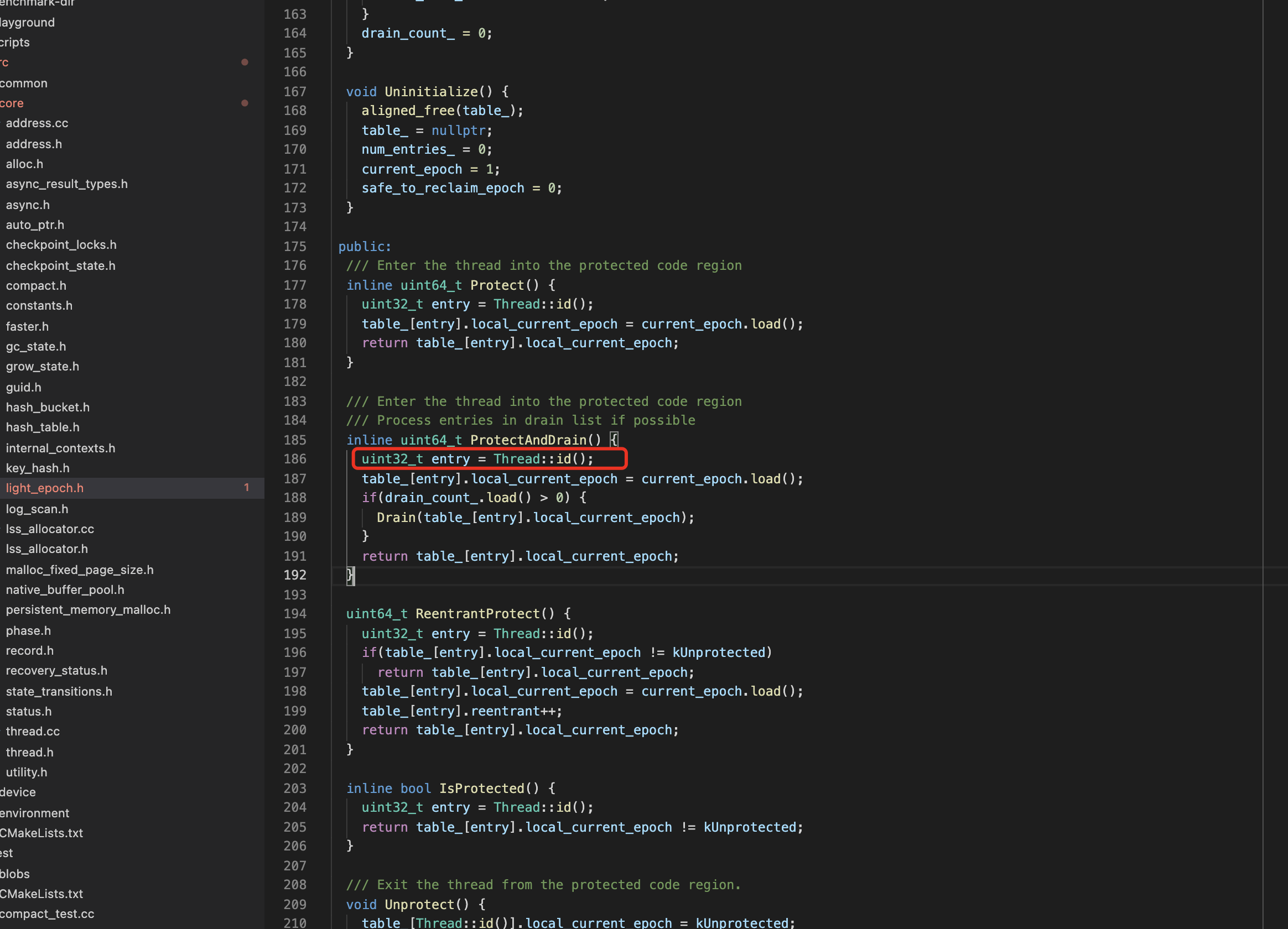The height and width of the screenshot is (929, 1288).
Task: Select constants.h in the explorer
Action: click(x=39, y=305)
